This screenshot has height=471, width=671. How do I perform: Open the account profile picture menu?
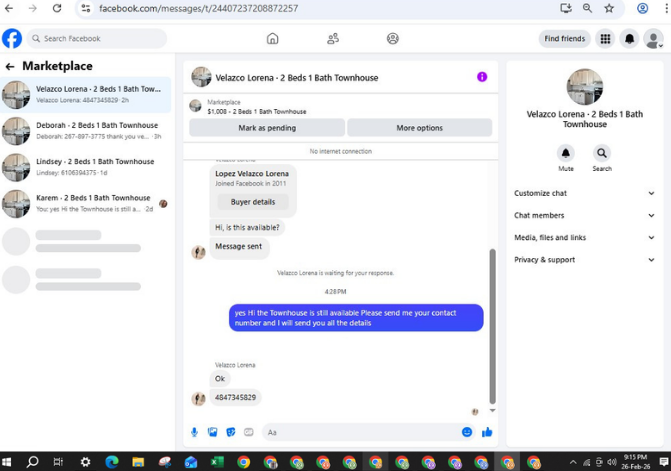tap(653, 39)
